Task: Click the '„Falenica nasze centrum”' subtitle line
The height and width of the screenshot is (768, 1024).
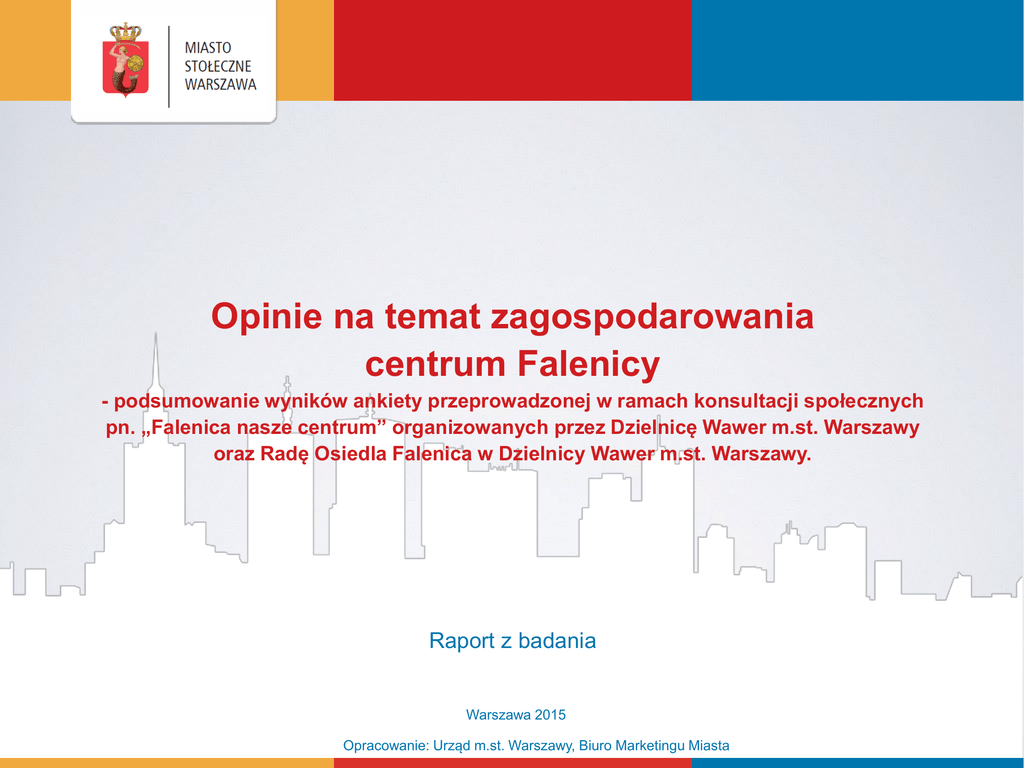Action: tap(512, 428)
